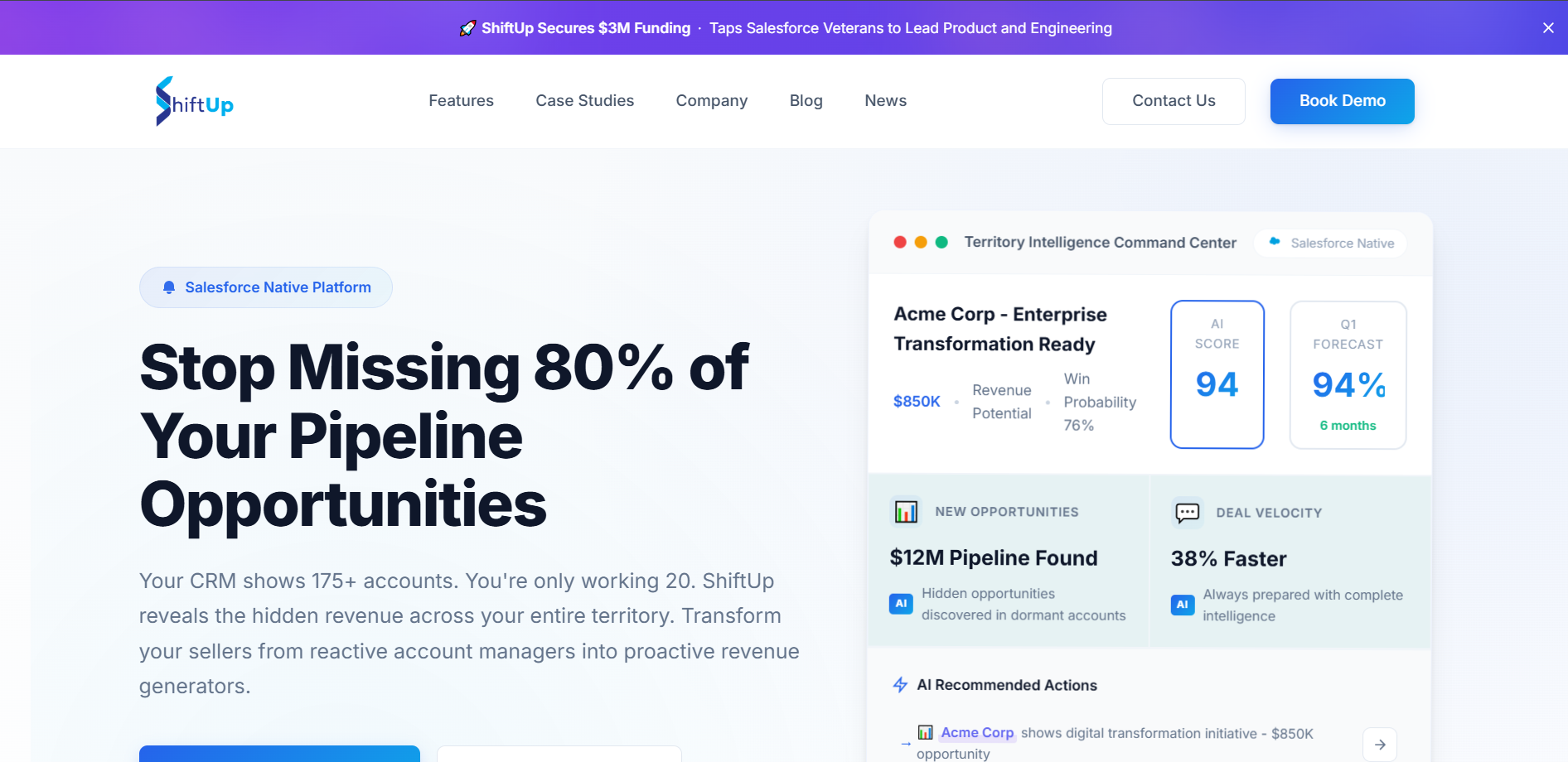The width and height of the screenshot is (1568, 762).
Task: Click the $850K revenue value
Action: (917, 401)
